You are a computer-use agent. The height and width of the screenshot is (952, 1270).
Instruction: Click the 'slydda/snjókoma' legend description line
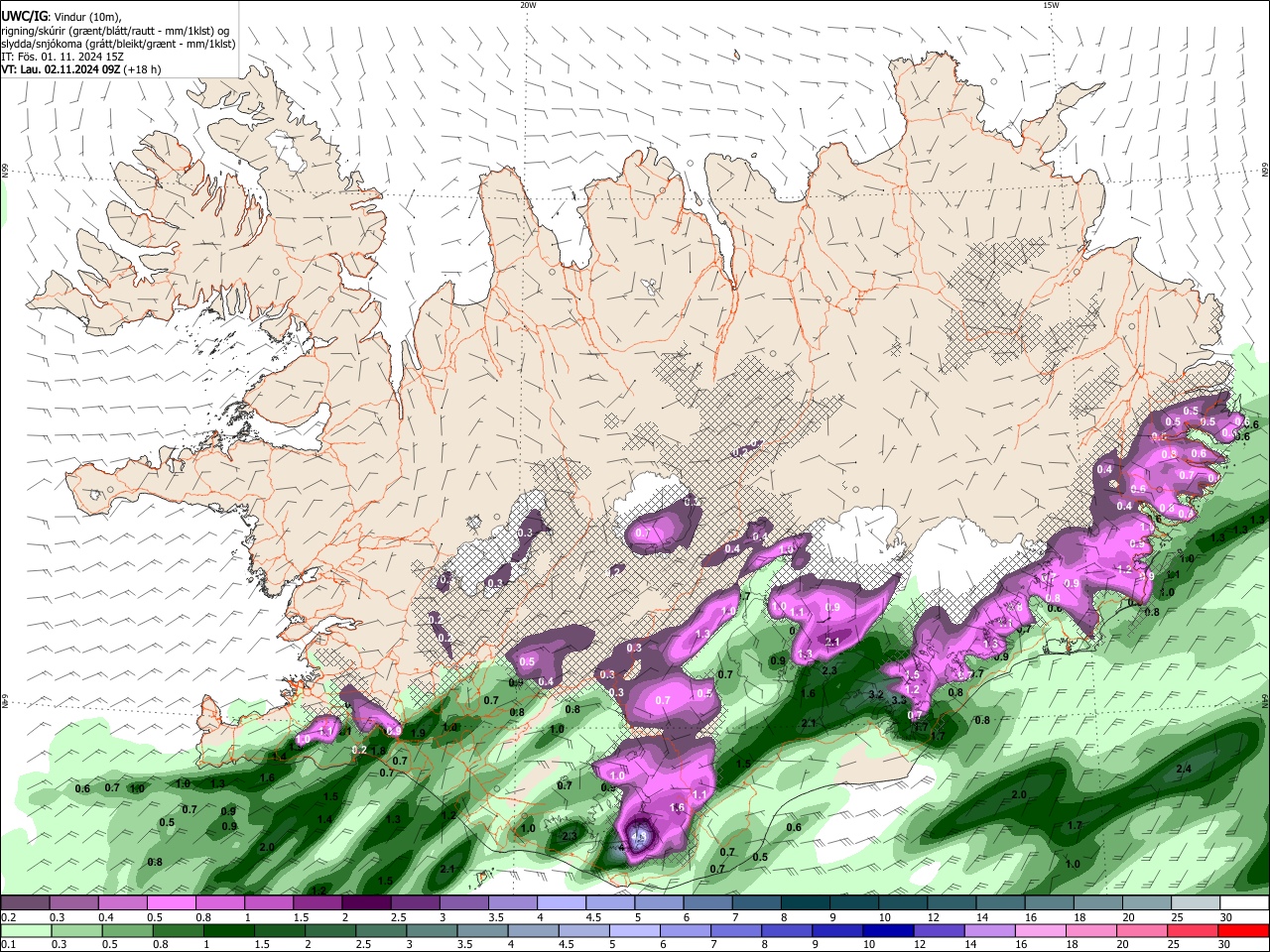point(118,44)
